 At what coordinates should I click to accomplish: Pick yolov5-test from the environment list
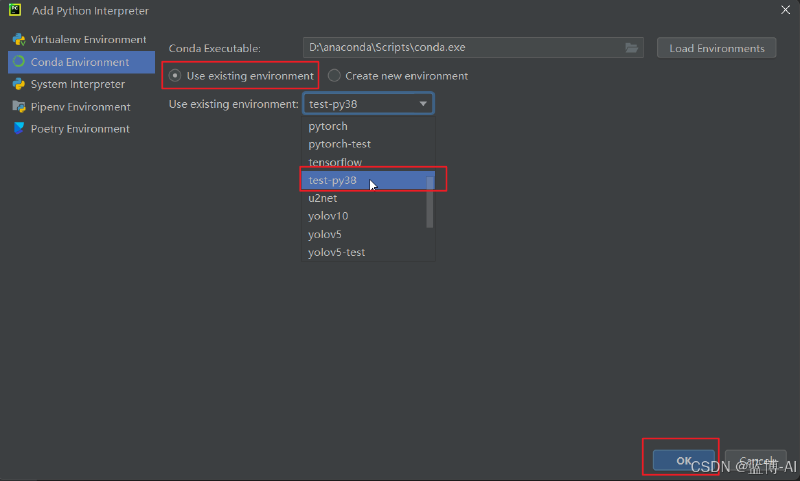tap(368, 252)
